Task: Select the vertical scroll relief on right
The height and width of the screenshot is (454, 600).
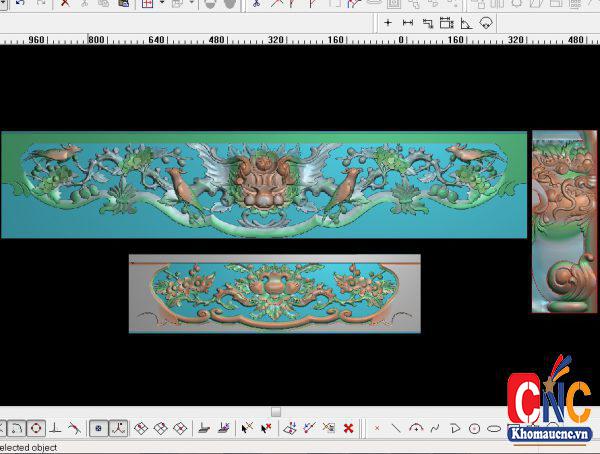Action: 564,220
